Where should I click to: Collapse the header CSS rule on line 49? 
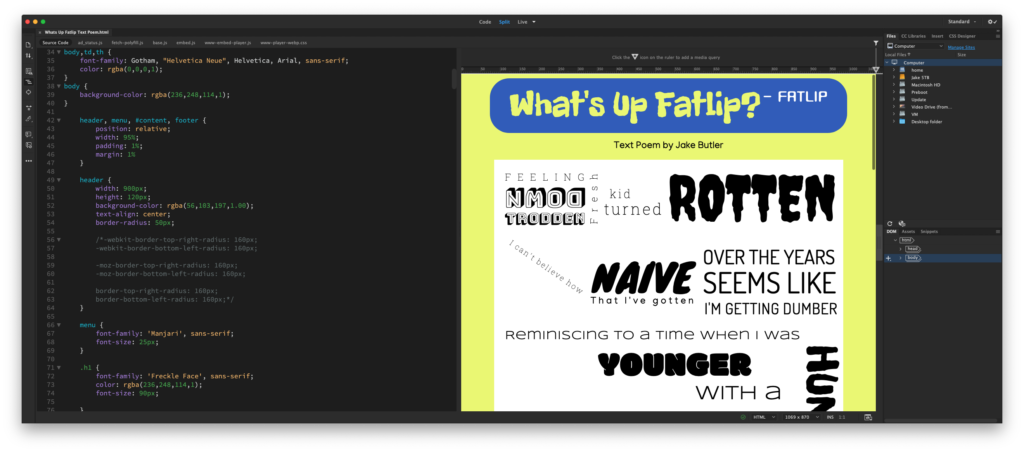pos(59,179)
